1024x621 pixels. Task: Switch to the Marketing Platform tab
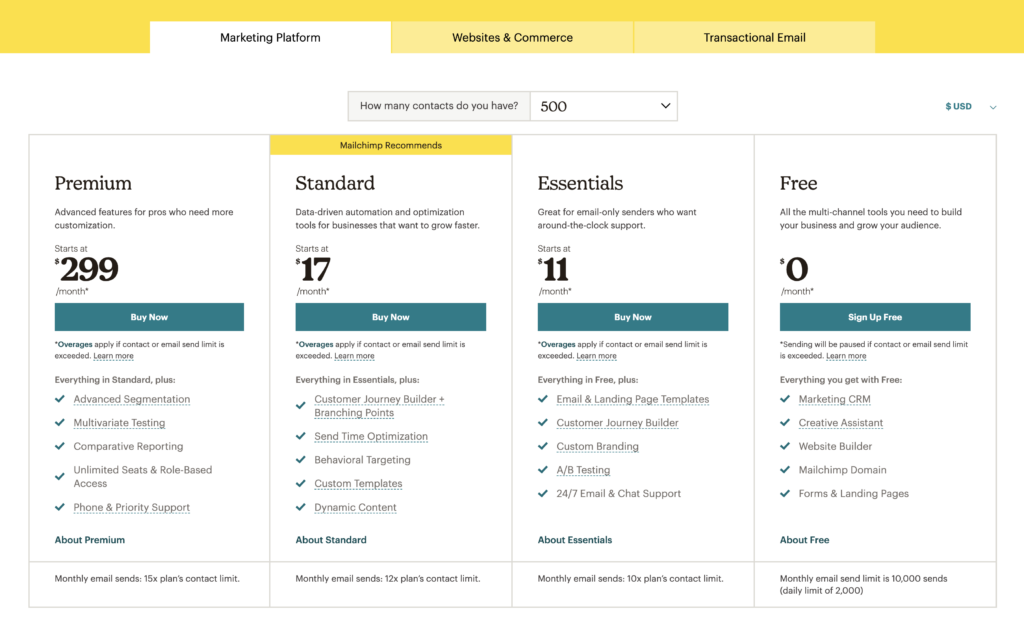[x=270, y=37]
